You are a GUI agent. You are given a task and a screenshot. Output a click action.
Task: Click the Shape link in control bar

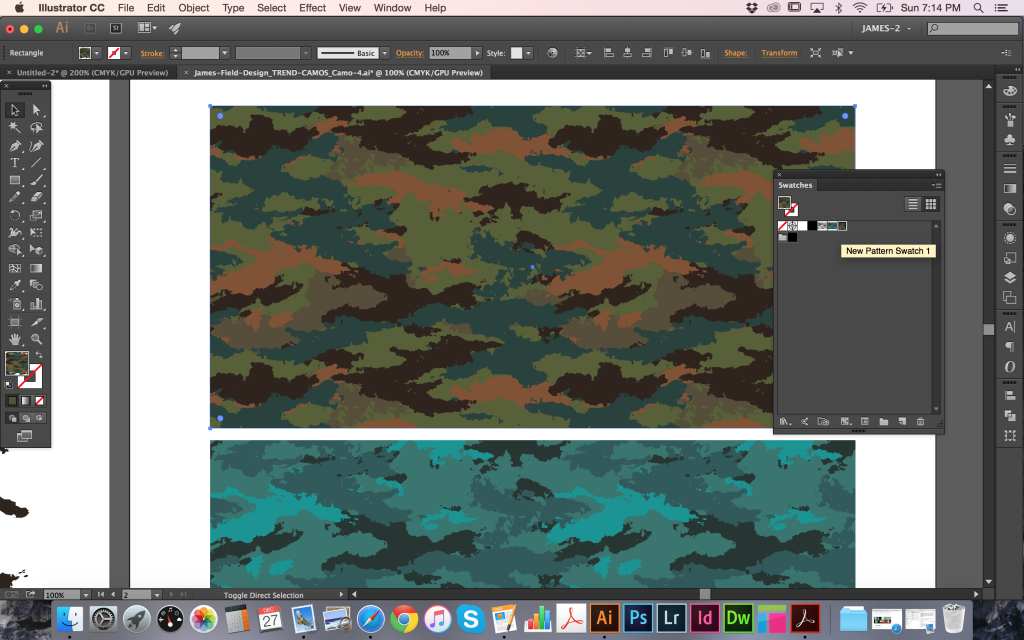pos(735,53)
